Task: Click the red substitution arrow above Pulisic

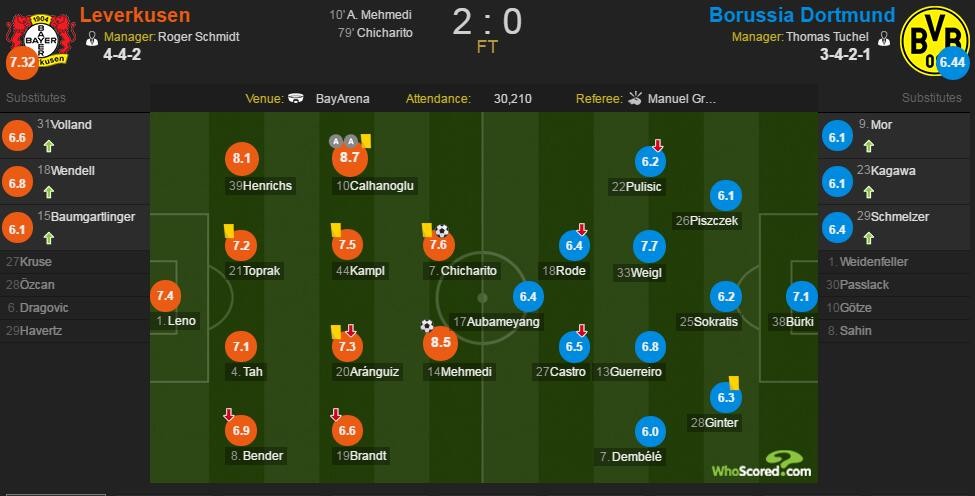Action: point(658,145)
